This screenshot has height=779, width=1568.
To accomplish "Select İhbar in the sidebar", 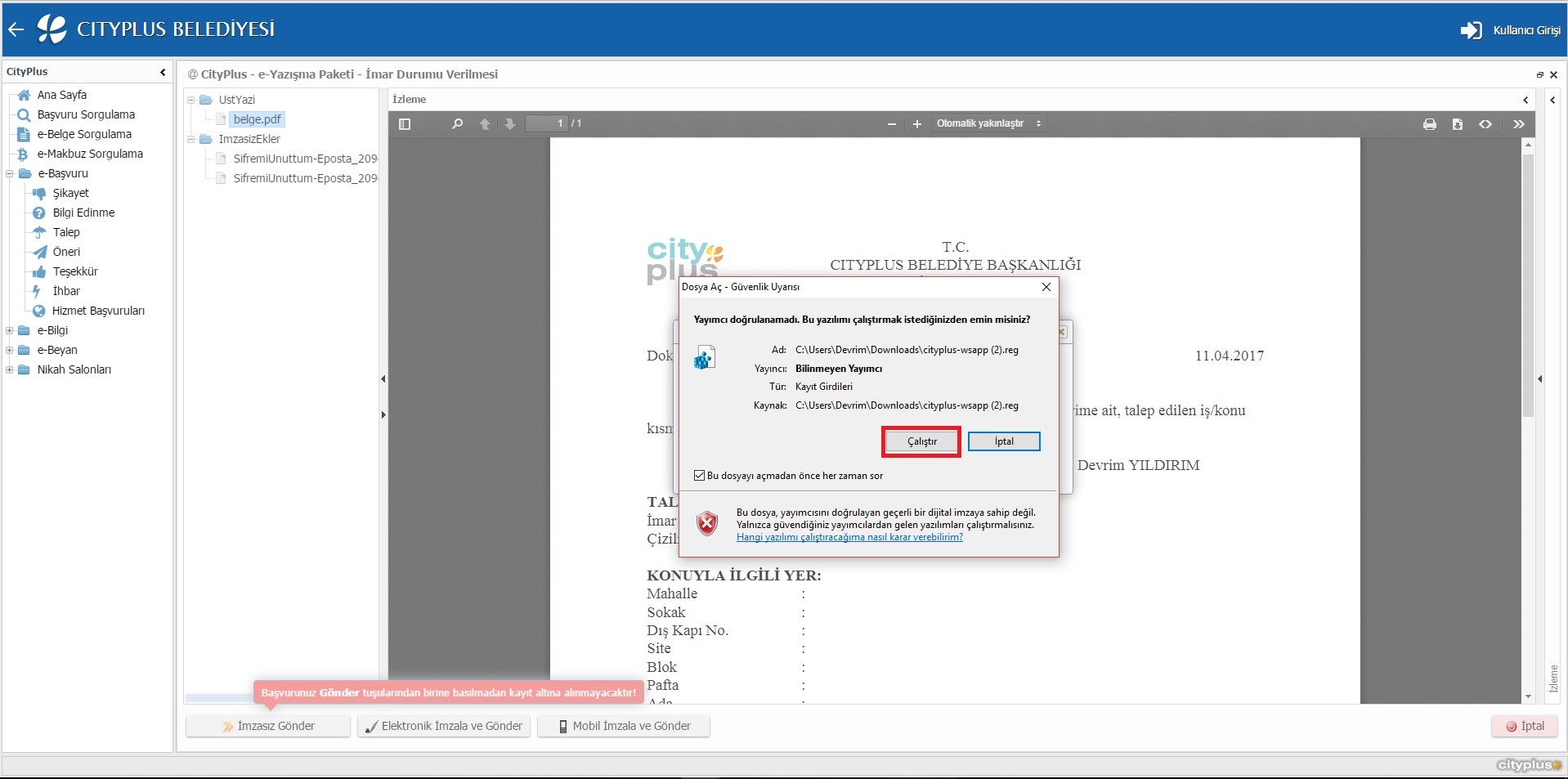I will (66, 291).
